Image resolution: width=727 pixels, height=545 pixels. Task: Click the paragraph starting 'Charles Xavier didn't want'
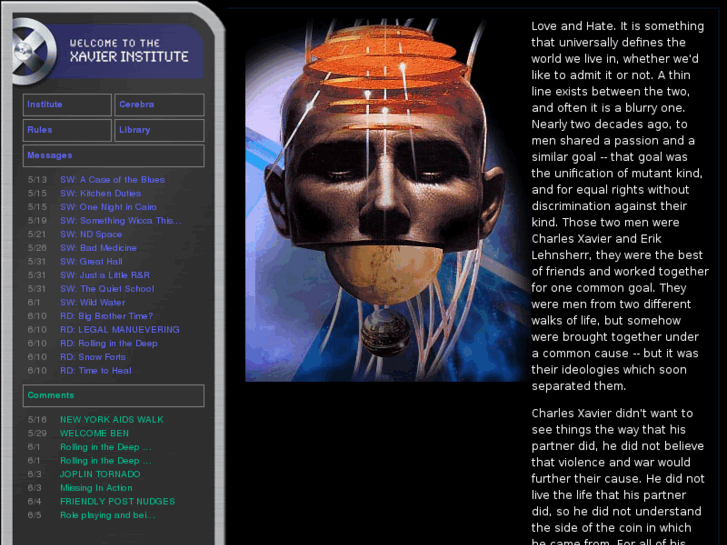(x=618, y=476)
